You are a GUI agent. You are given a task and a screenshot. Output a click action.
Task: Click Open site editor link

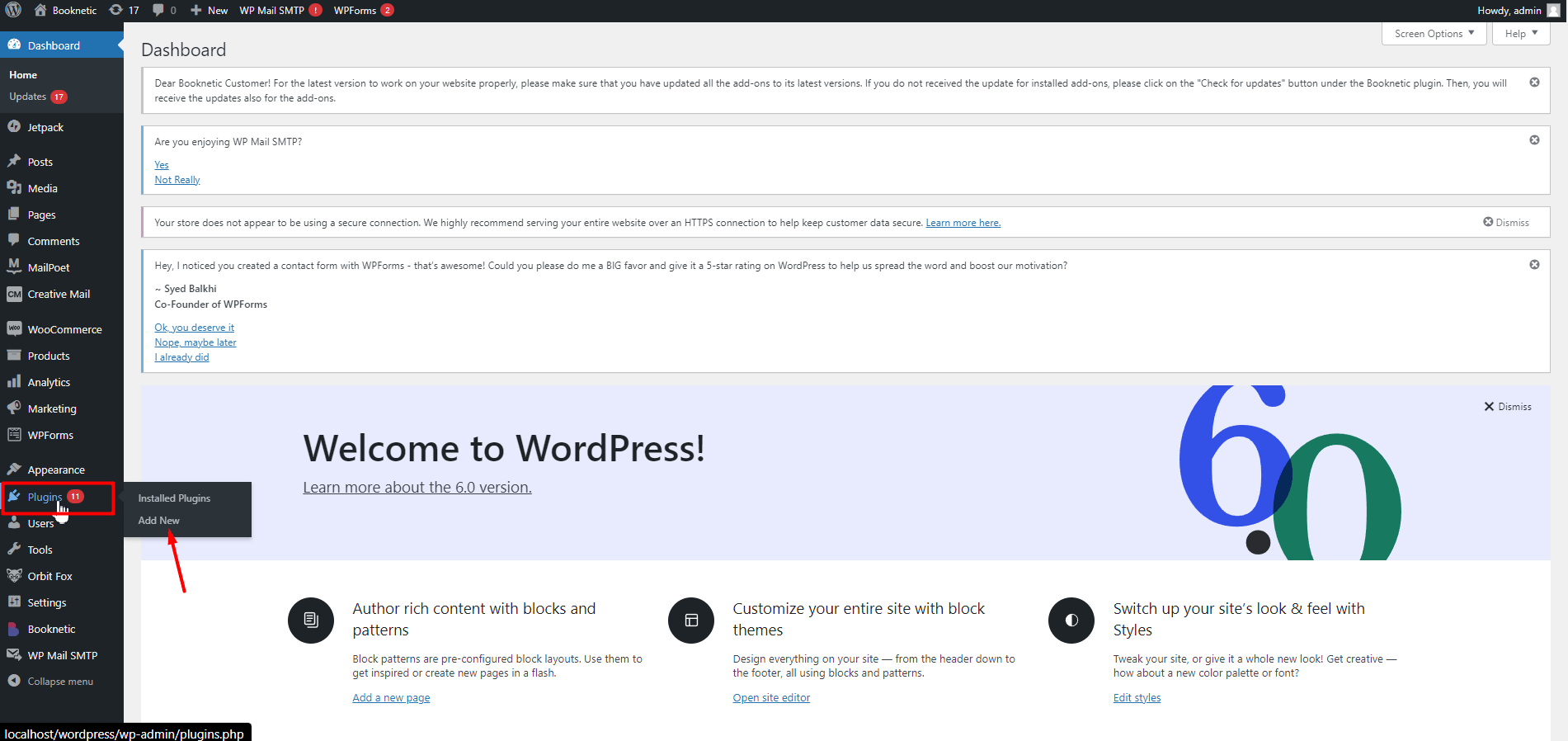[771, 698]
